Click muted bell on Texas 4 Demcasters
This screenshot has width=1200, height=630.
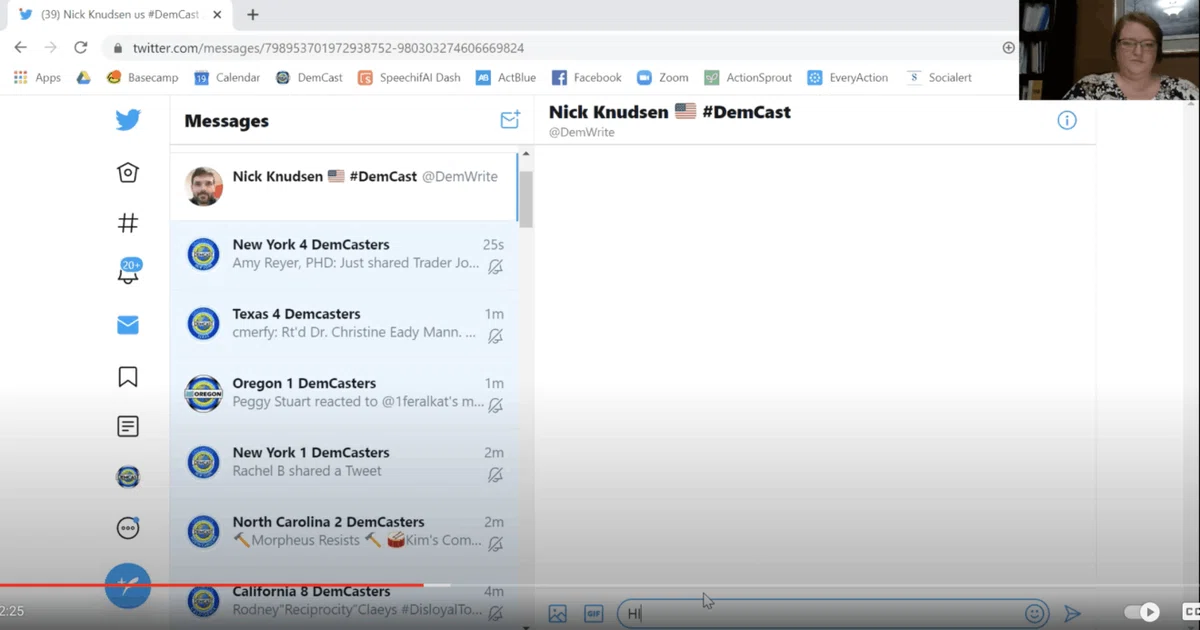[x=495, y=336]
